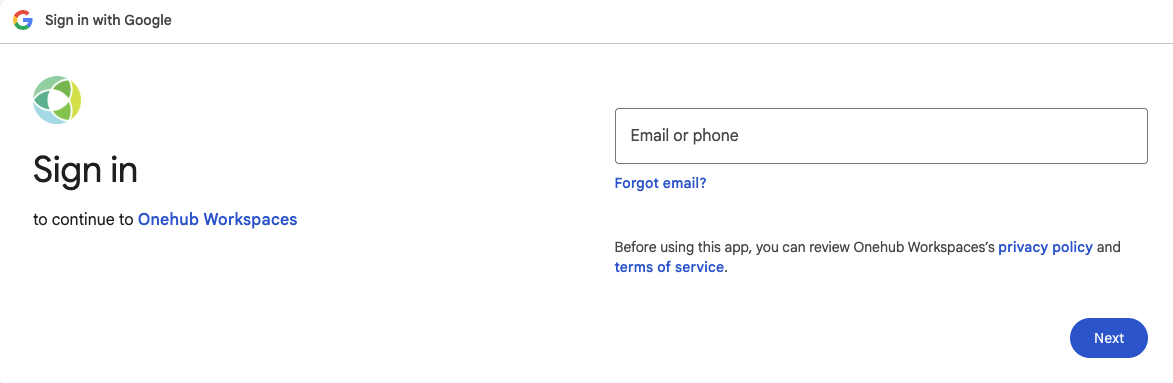1173x383 pixels.
Task: Open the terms of service link
Action: [x=669, y=267]
